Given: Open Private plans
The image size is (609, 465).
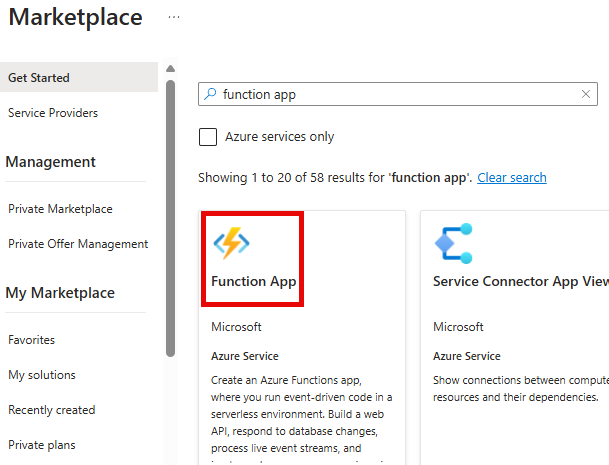Looking at the screenshot, I should click(42, 445).
